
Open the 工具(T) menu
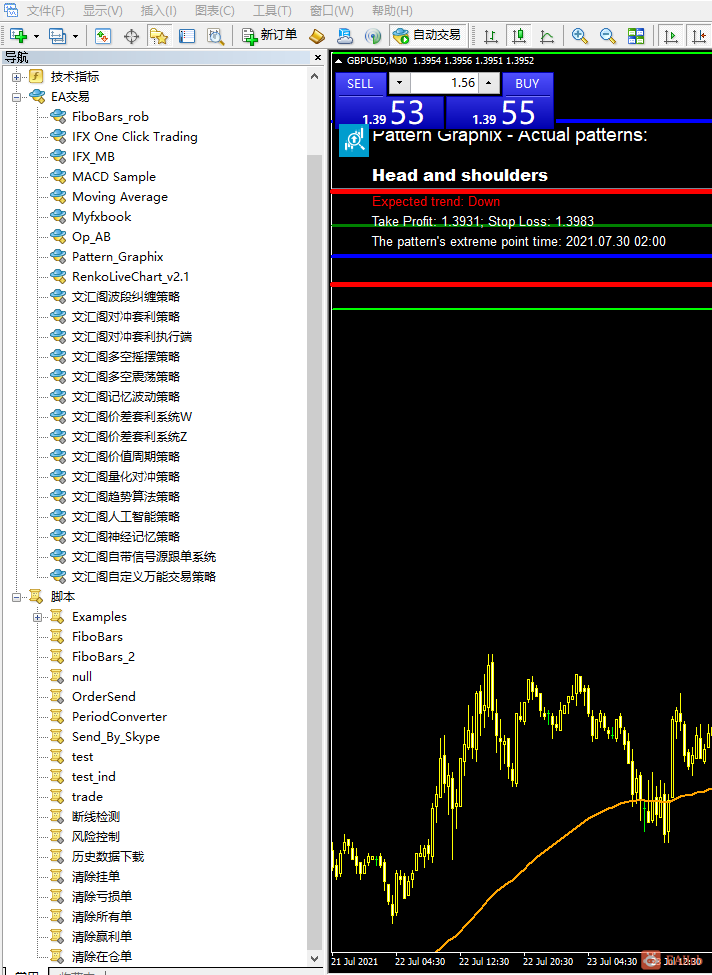pyautogui.click(x=272, y=11)
